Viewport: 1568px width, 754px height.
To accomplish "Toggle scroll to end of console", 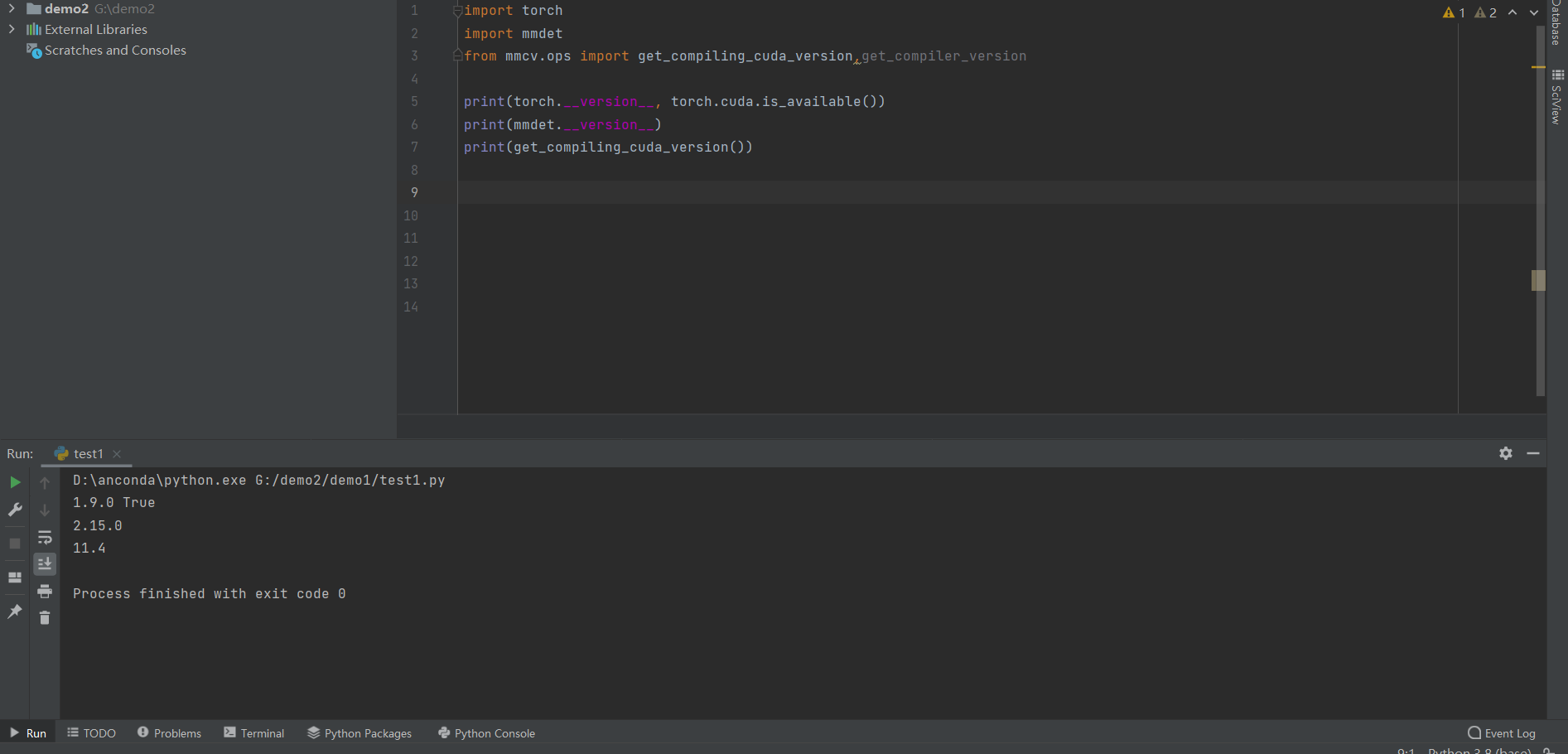I will tap(45, 564).
